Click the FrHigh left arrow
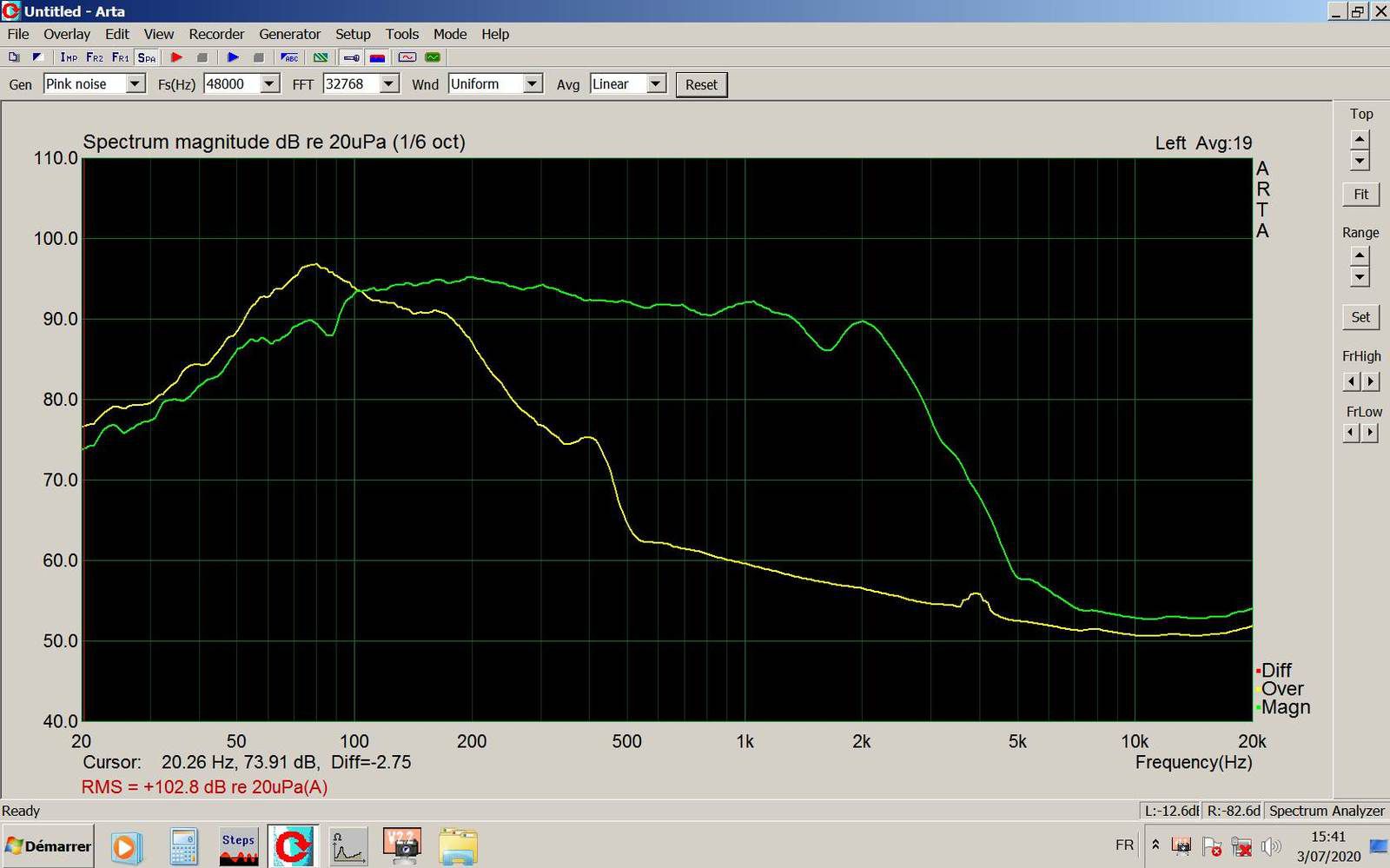Viewport: 1390px width, 868px height. tap(1351, 381)
